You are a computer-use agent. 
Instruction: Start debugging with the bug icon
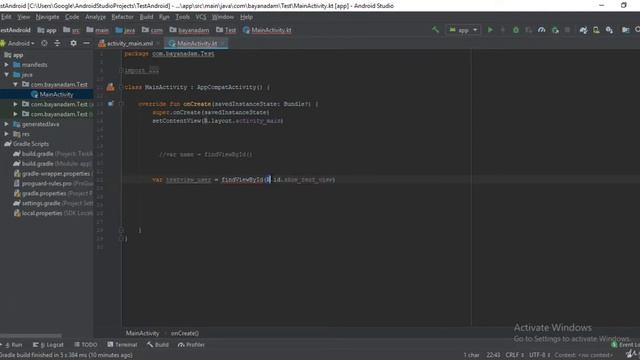coord(516,30)
